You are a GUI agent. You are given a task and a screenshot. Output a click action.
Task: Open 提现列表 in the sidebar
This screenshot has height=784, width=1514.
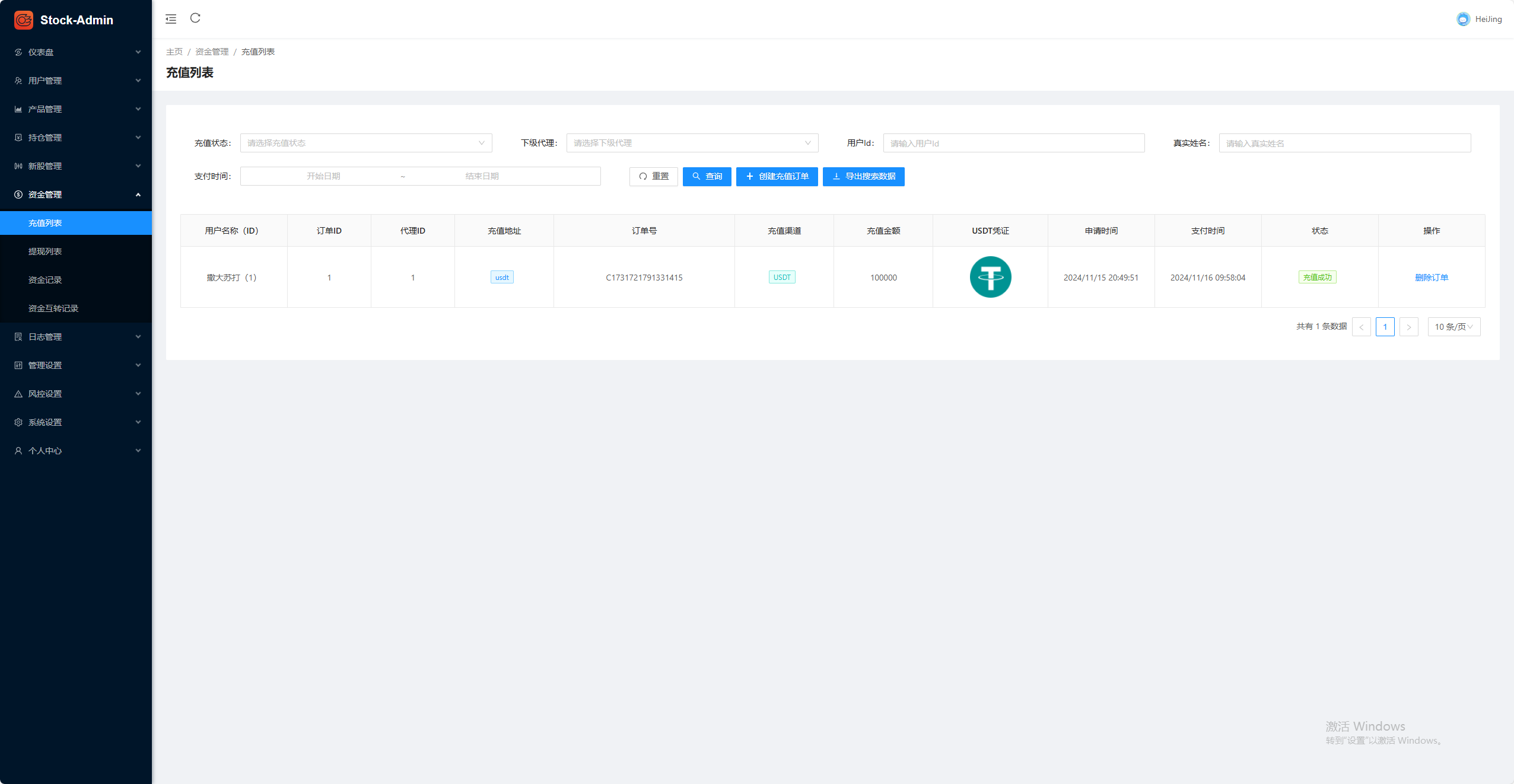click(x=45, y=251)
